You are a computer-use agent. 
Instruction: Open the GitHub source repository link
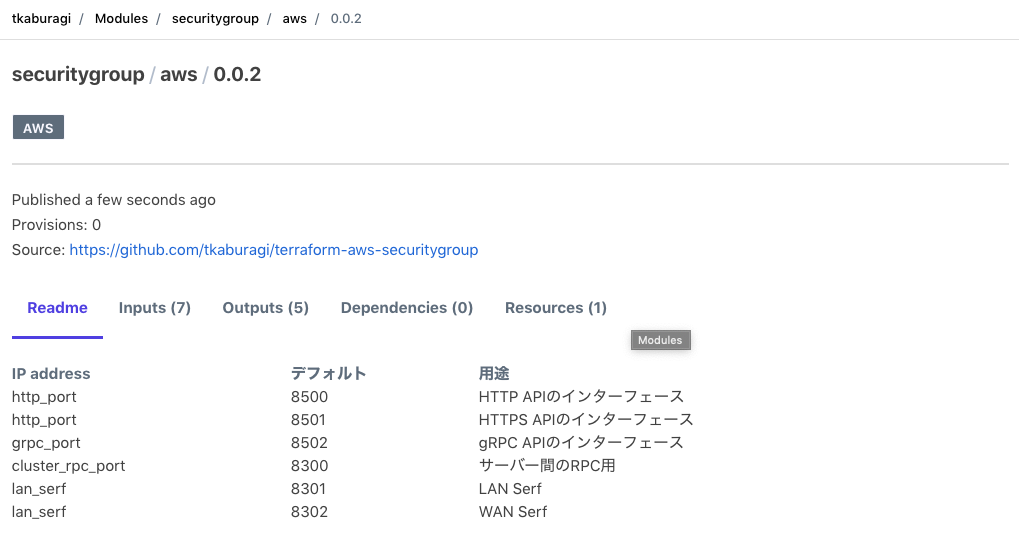pos(273,250)
